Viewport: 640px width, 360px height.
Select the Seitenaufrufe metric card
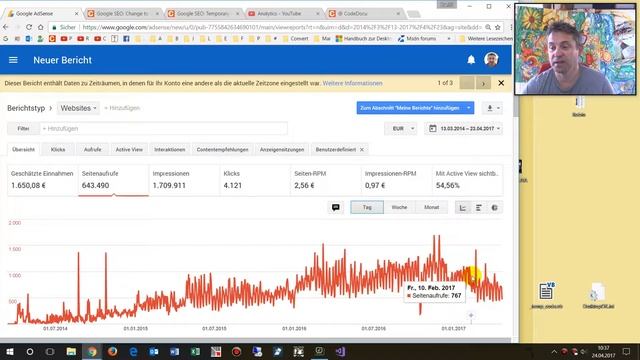[x=113, y=180]
